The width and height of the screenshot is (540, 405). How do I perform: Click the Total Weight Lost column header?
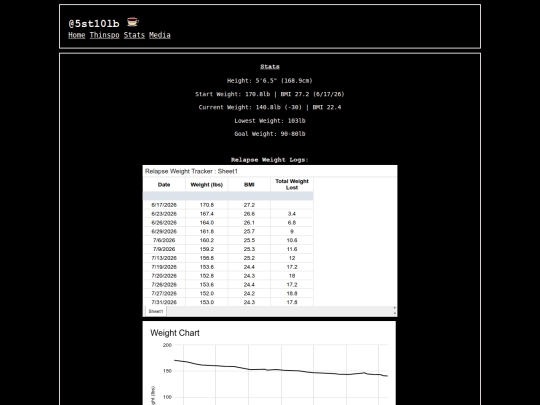[x=292, y=185]
